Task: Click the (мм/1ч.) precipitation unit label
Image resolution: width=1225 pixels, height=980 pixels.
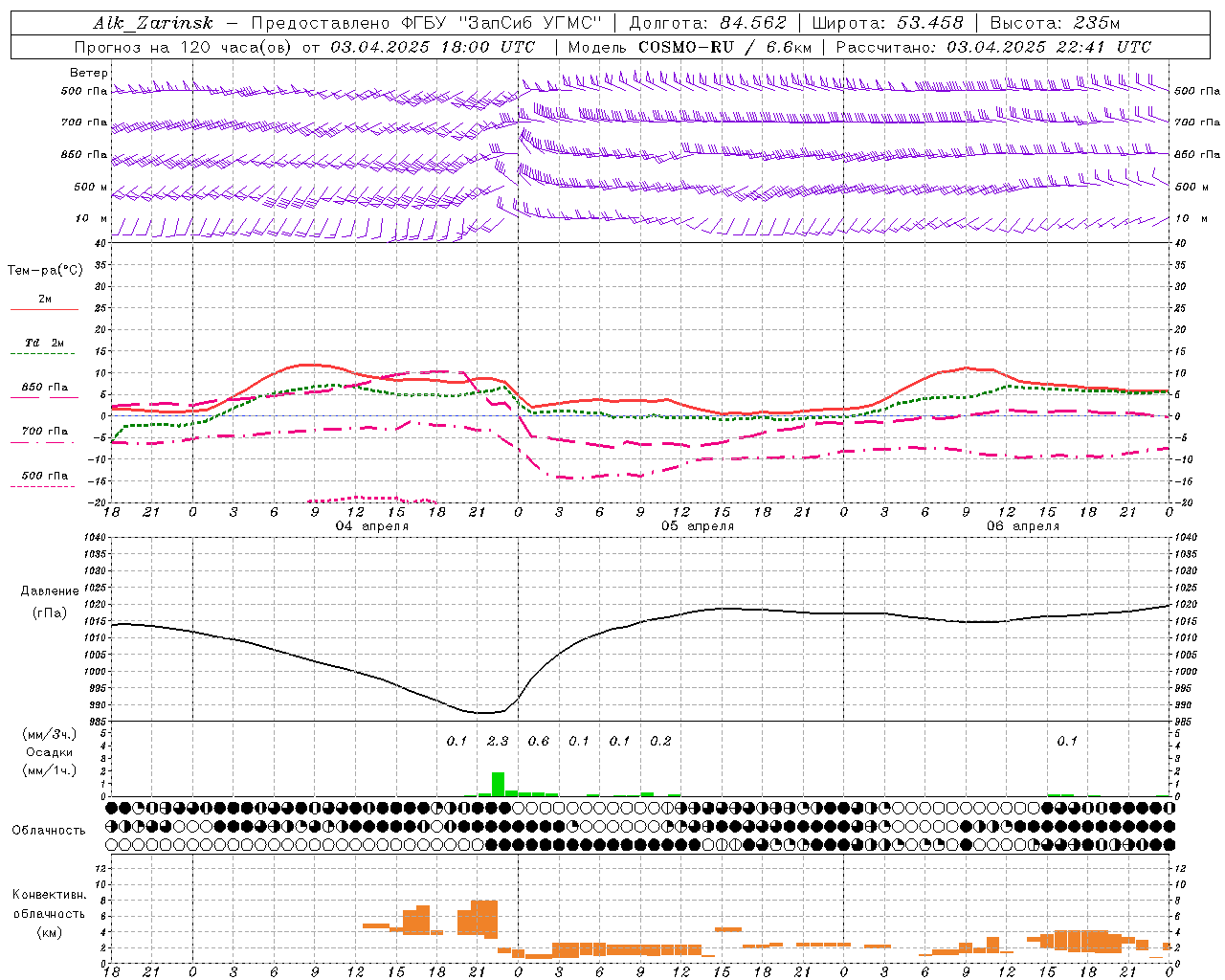Action: pyautogui.click(x=50, y=770)
